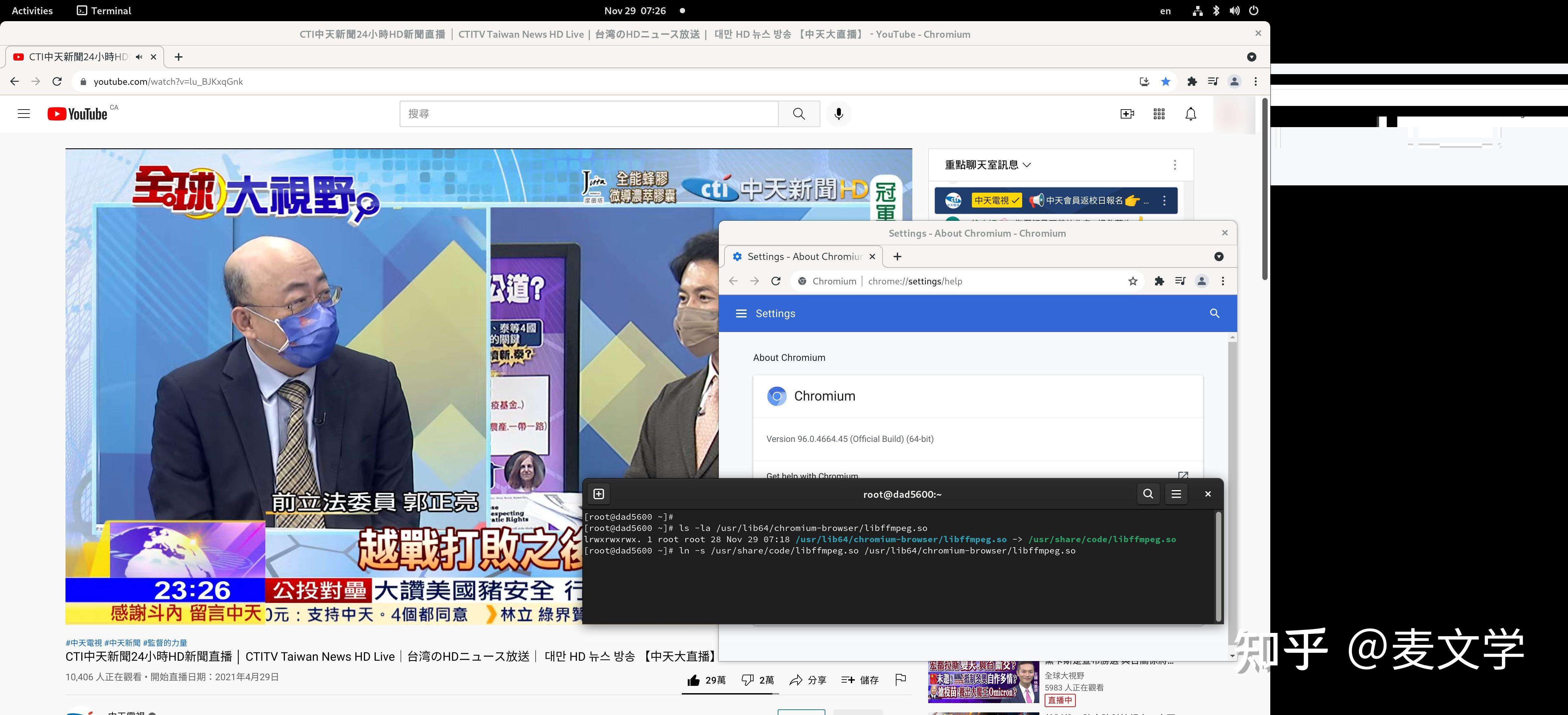Mute the tab via speaker icon on CTI tab
Image resolution: width=1568 pixels, height=715 pixels.
(139, 57)
